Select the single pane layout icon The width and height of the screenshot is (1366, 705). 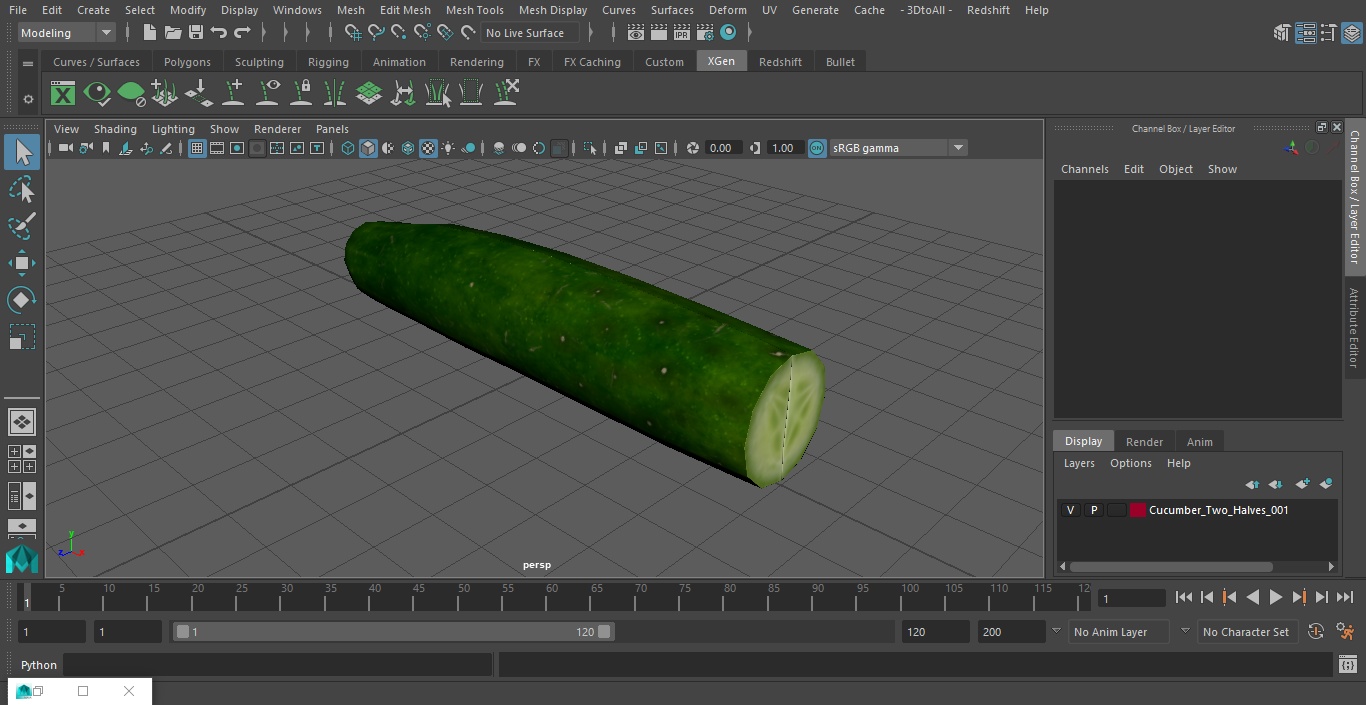(22, 422)
